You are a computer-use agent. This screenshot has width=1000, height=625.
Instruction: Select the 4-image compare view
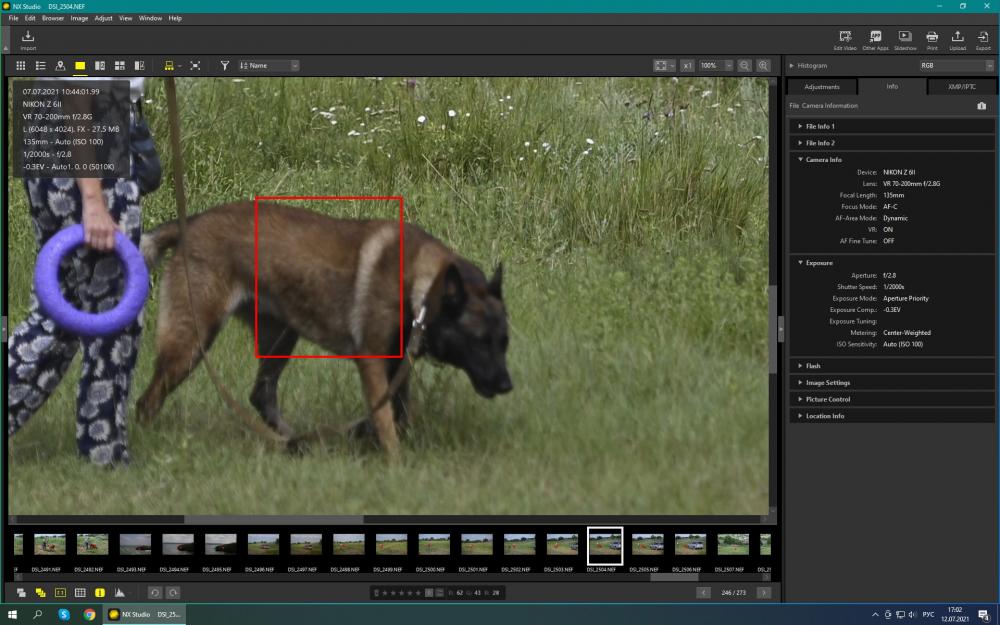[x=119, y=66]
